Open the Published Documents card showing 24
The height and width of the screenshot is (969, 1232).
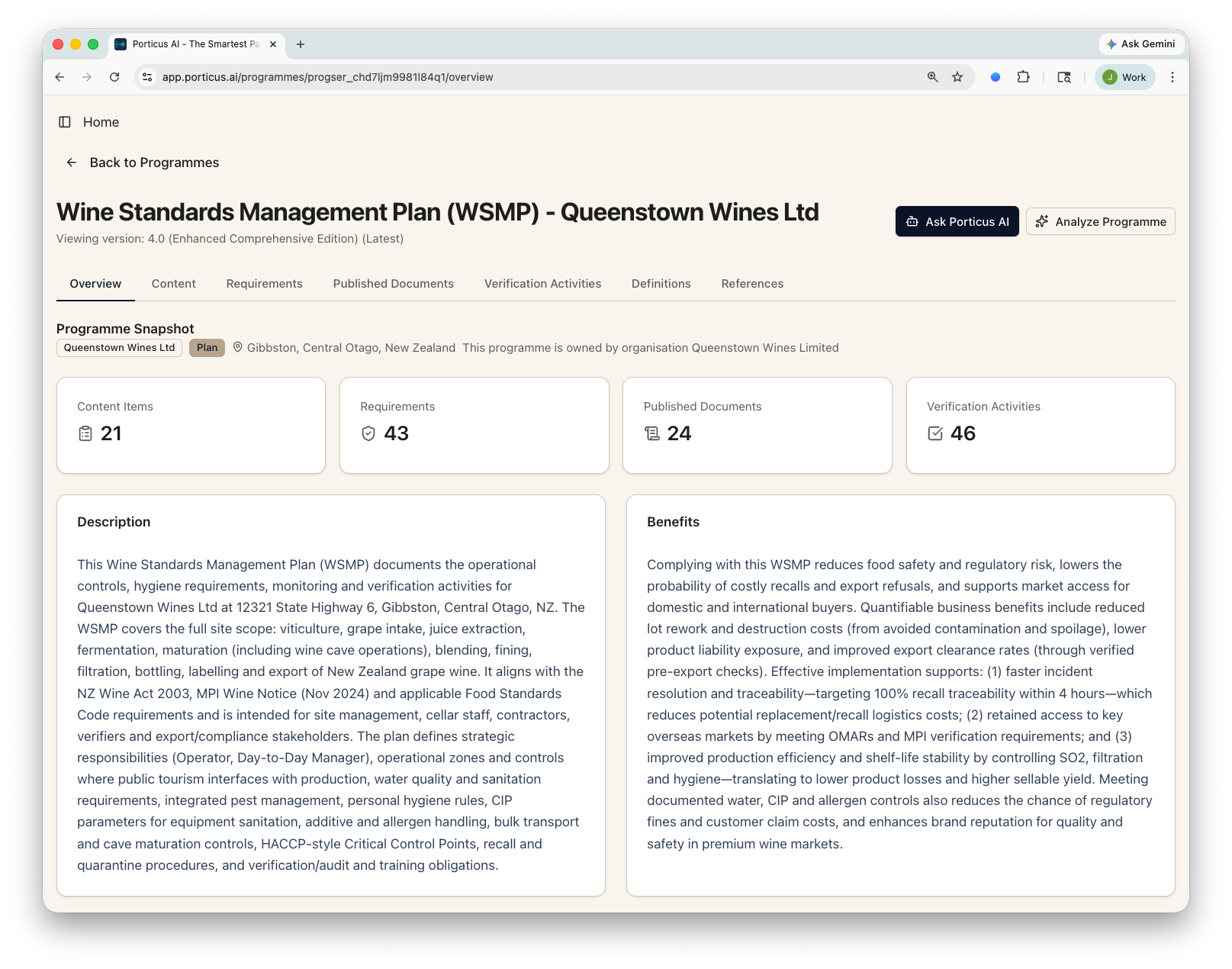[x=758, y=425]
